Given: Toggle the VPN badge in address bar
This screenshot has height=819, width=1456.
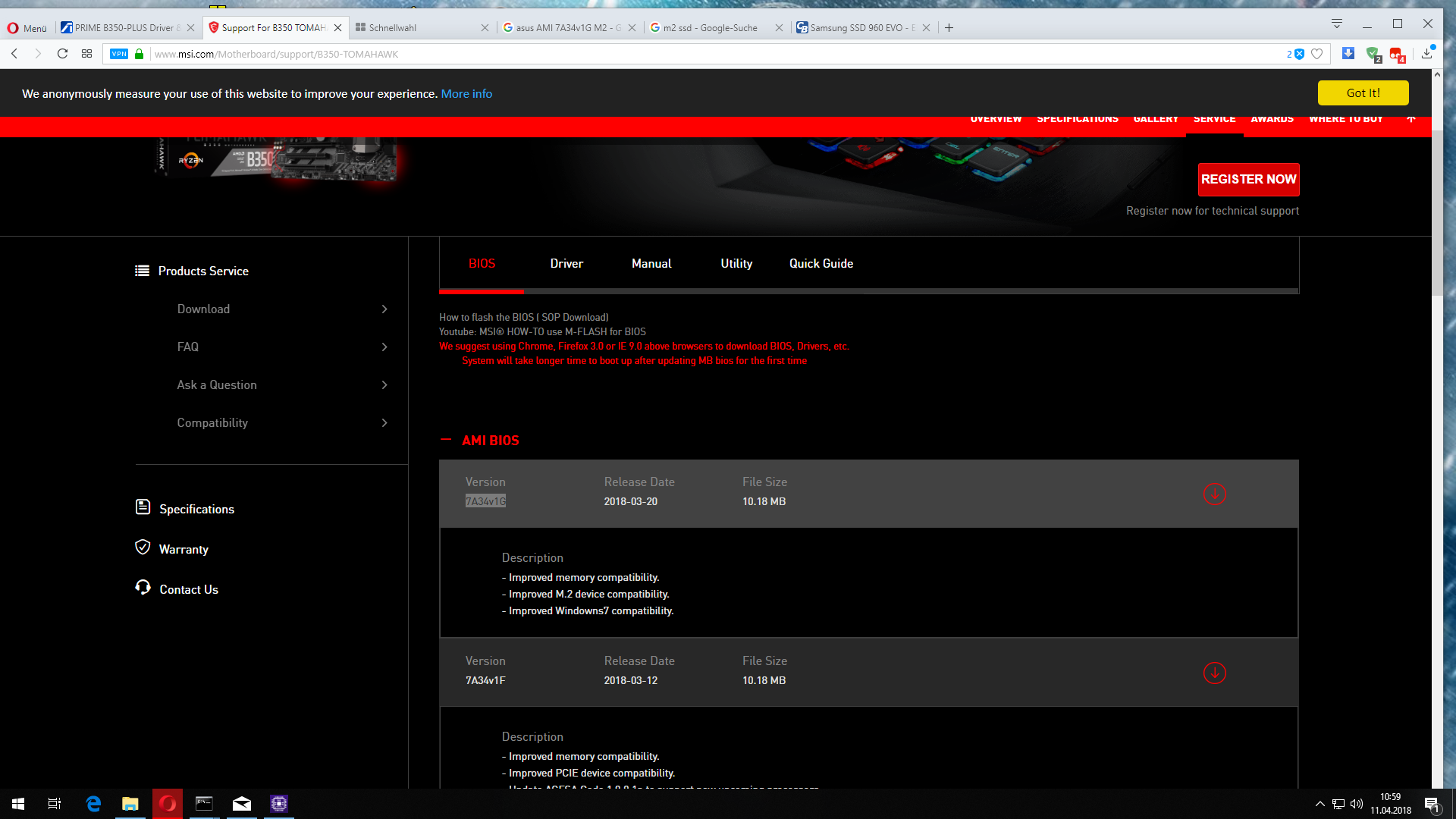Looking at the screenshot, I should coord(119,54).
